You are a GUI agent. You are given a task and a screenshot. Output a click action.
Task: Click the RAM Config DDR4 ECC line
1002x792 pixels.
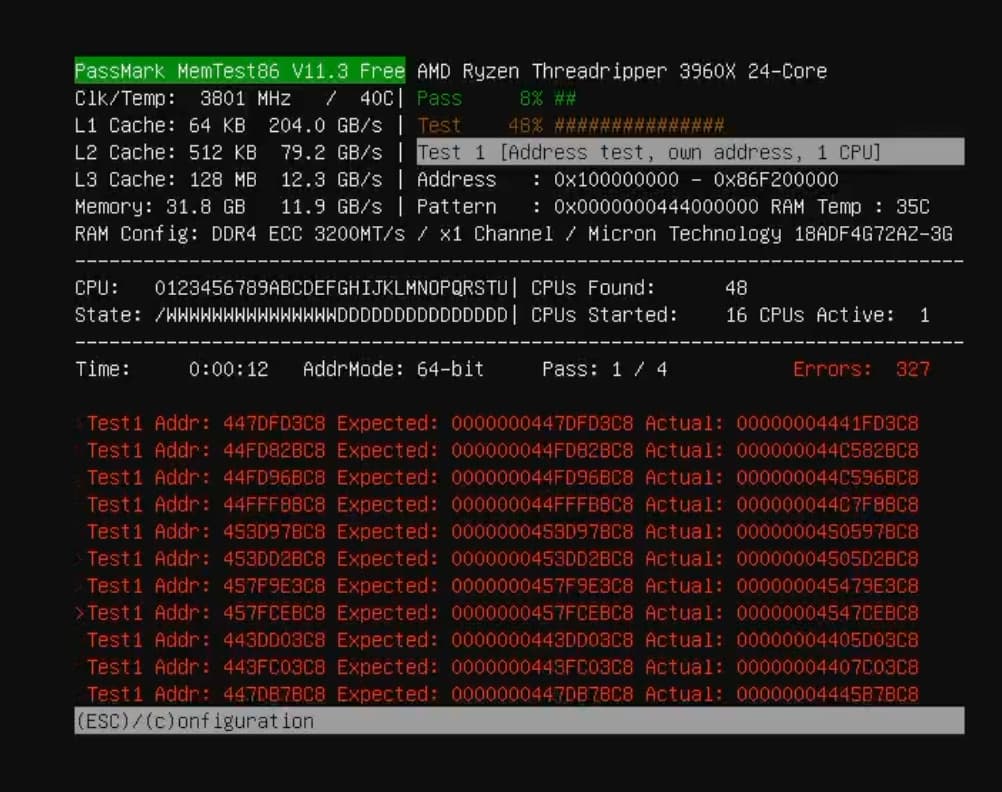[513, 233]
